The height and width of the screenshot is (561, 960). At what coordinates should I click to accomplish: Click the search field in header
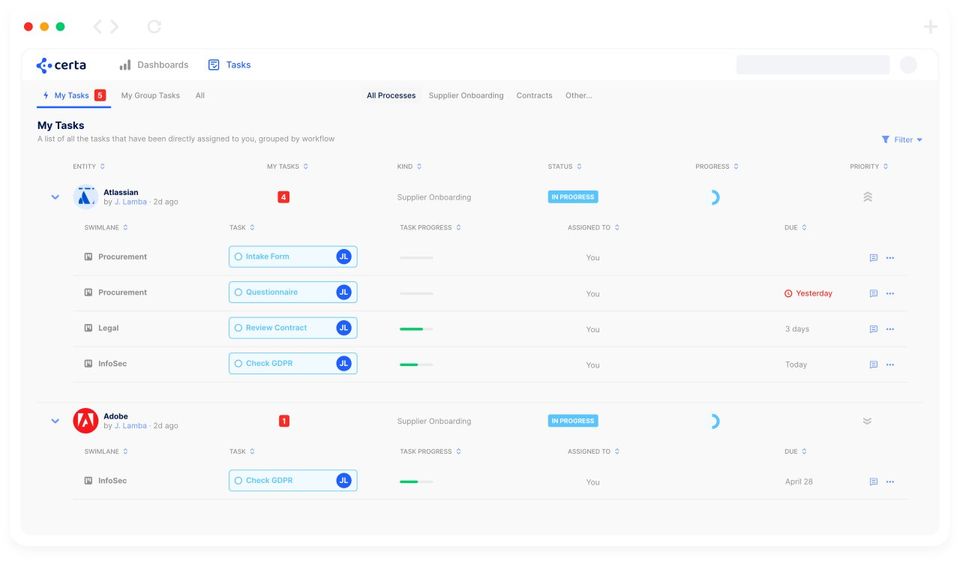click(813, 64)
